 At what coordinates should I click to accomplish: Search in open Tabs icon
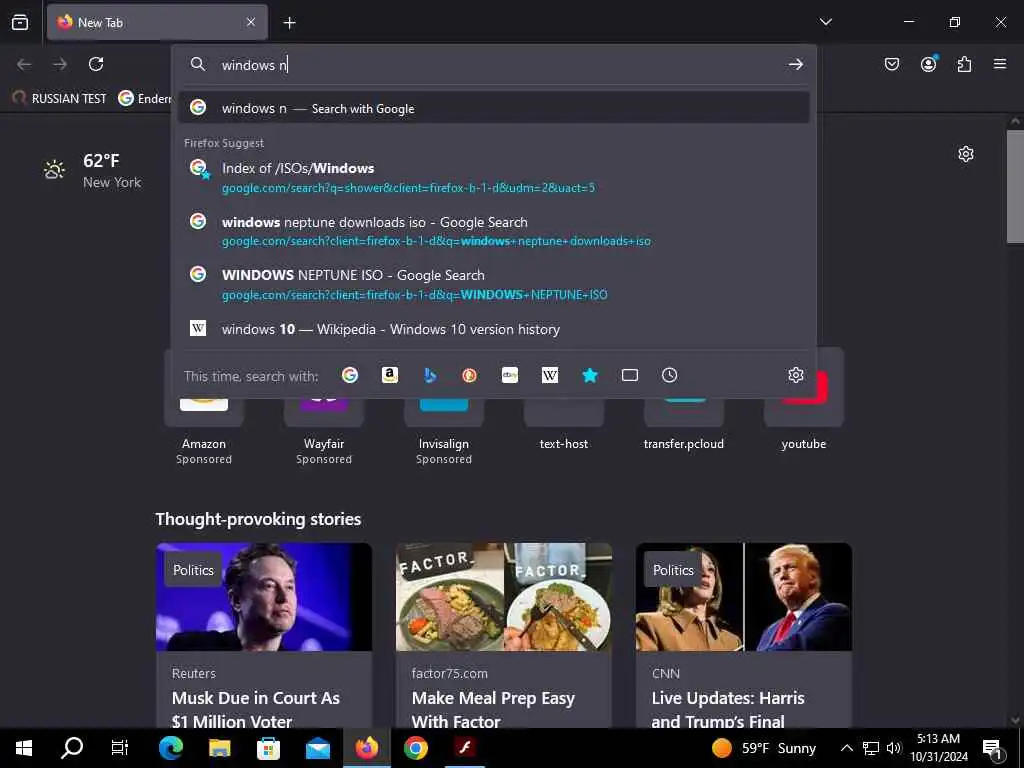pyautogui.click(x=630, y=376)
